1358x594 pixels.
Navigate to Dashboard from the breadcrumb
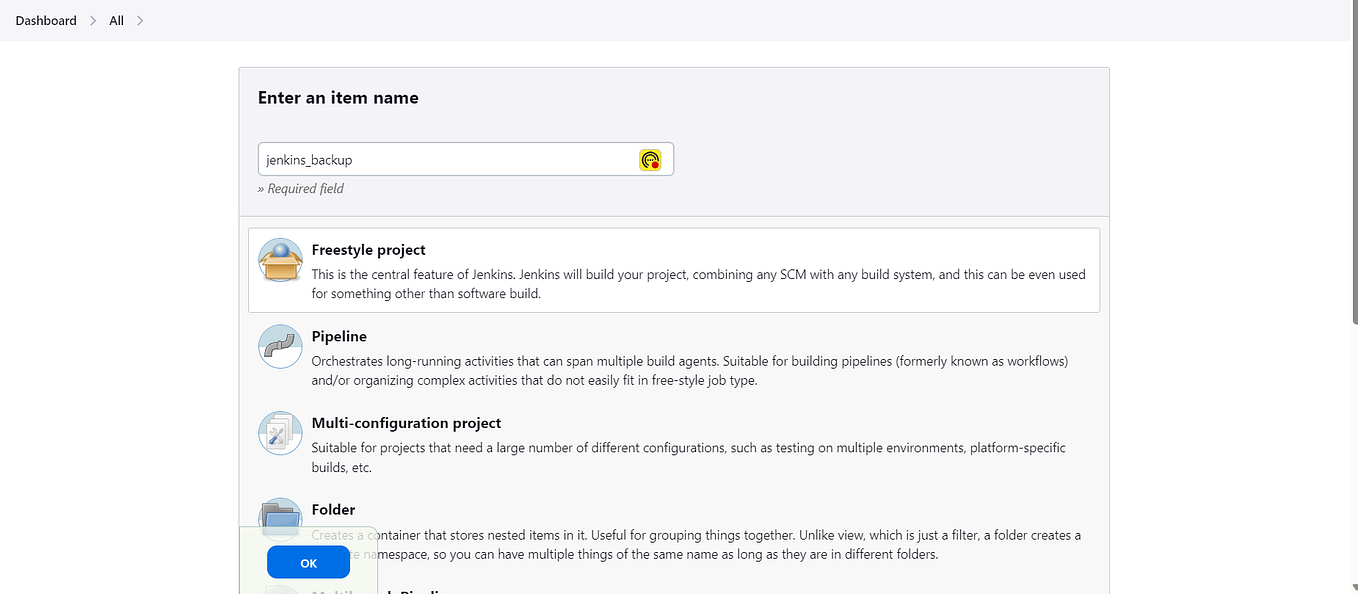tap(45, 20)
